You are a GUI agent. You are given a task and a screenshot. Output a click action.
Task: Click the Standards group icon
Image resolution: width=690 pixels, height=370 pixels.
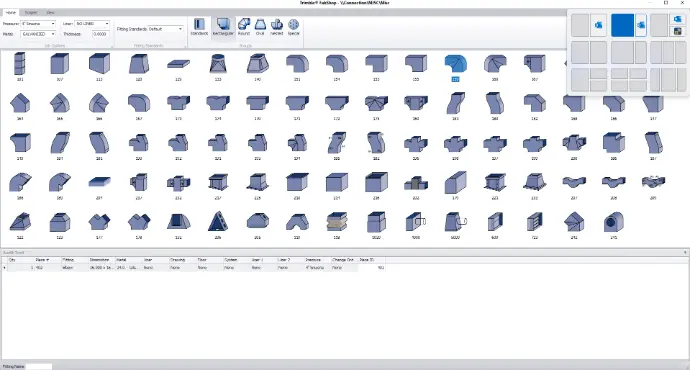pos(199,27)
